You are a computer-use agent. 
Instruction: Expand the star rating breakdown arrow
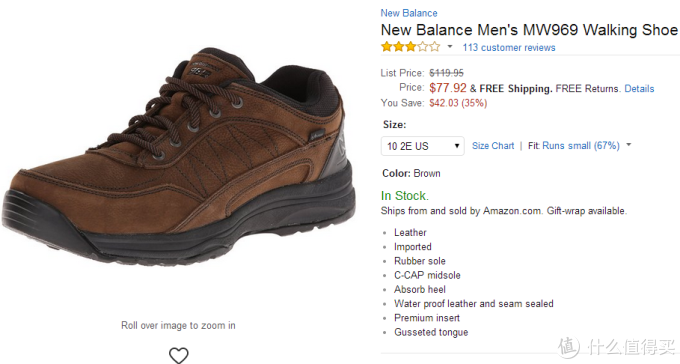point(450,46)
